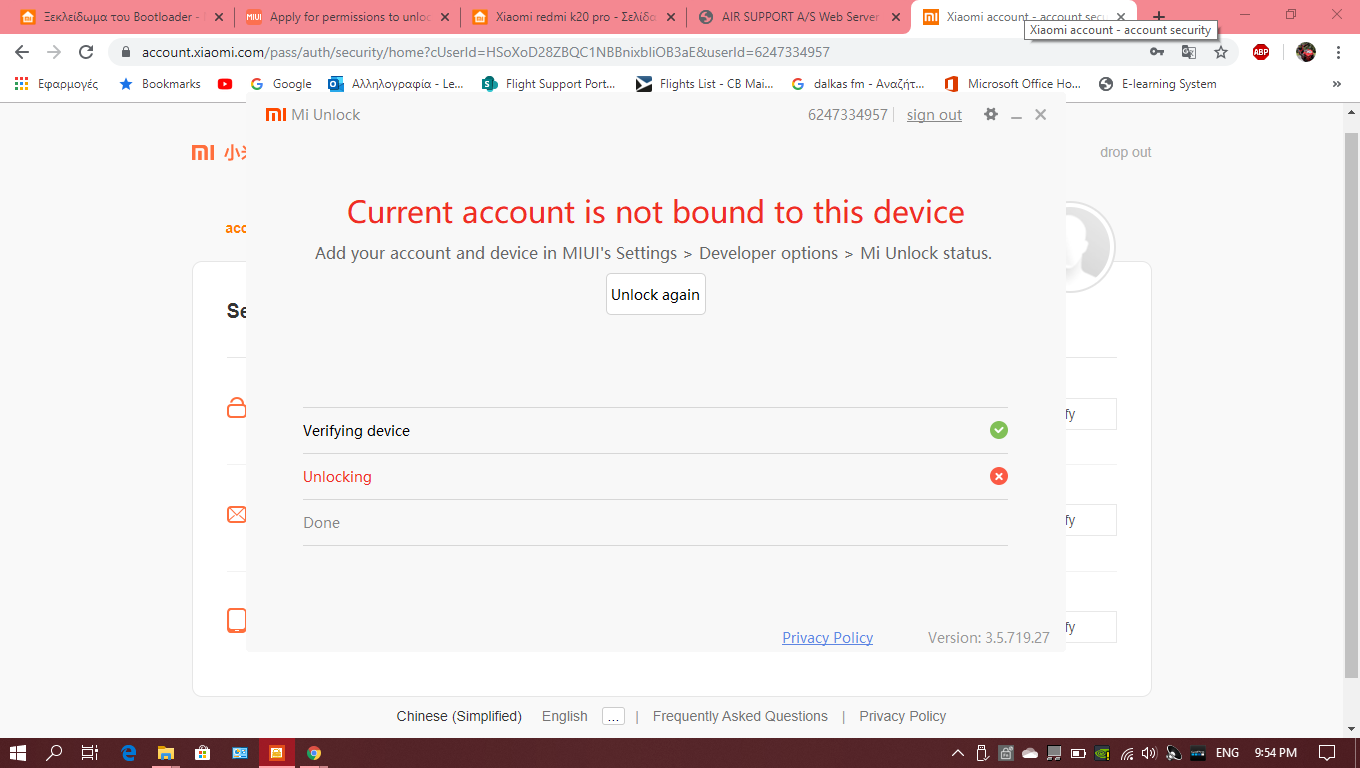The width and height of the screenshot is (1360, 768).
Task: Open Mi Unlock settings gear icon
Action: coord(991,115)
